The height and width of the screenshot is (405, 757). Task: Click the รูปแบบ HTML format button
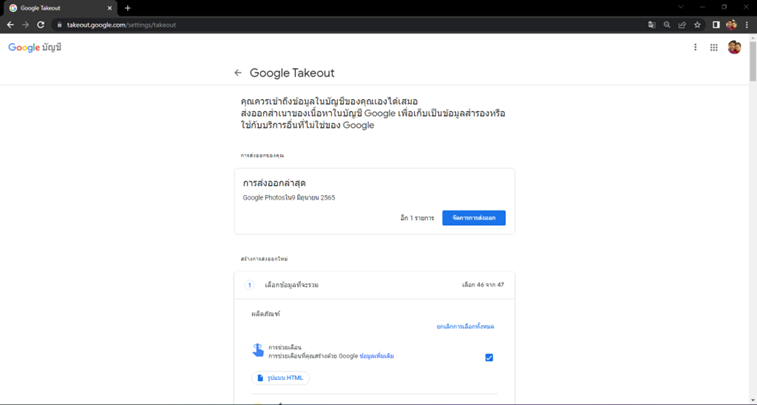coord(280,378)
